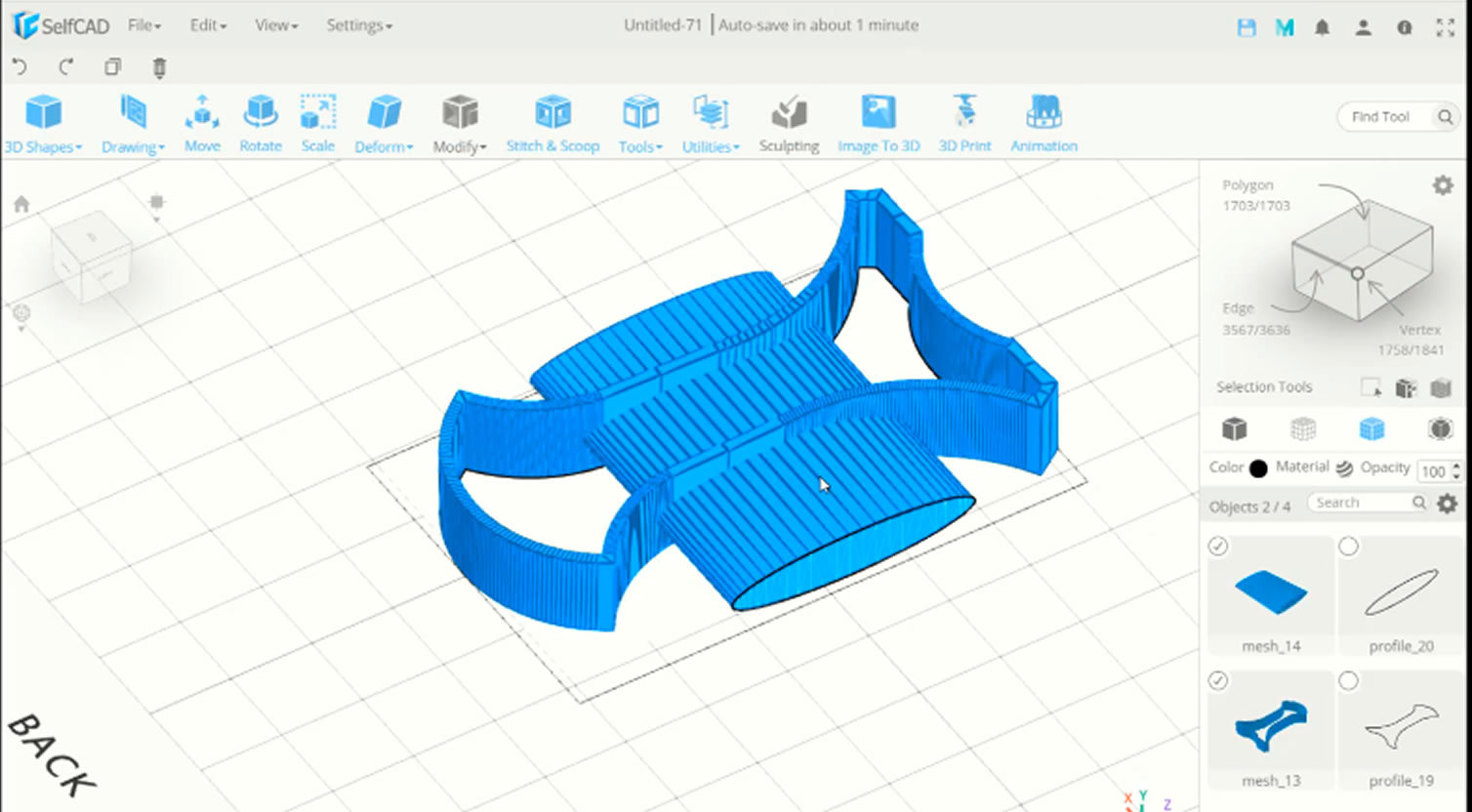
Task: Select the Rotate tool
Action: click(261, 124)
